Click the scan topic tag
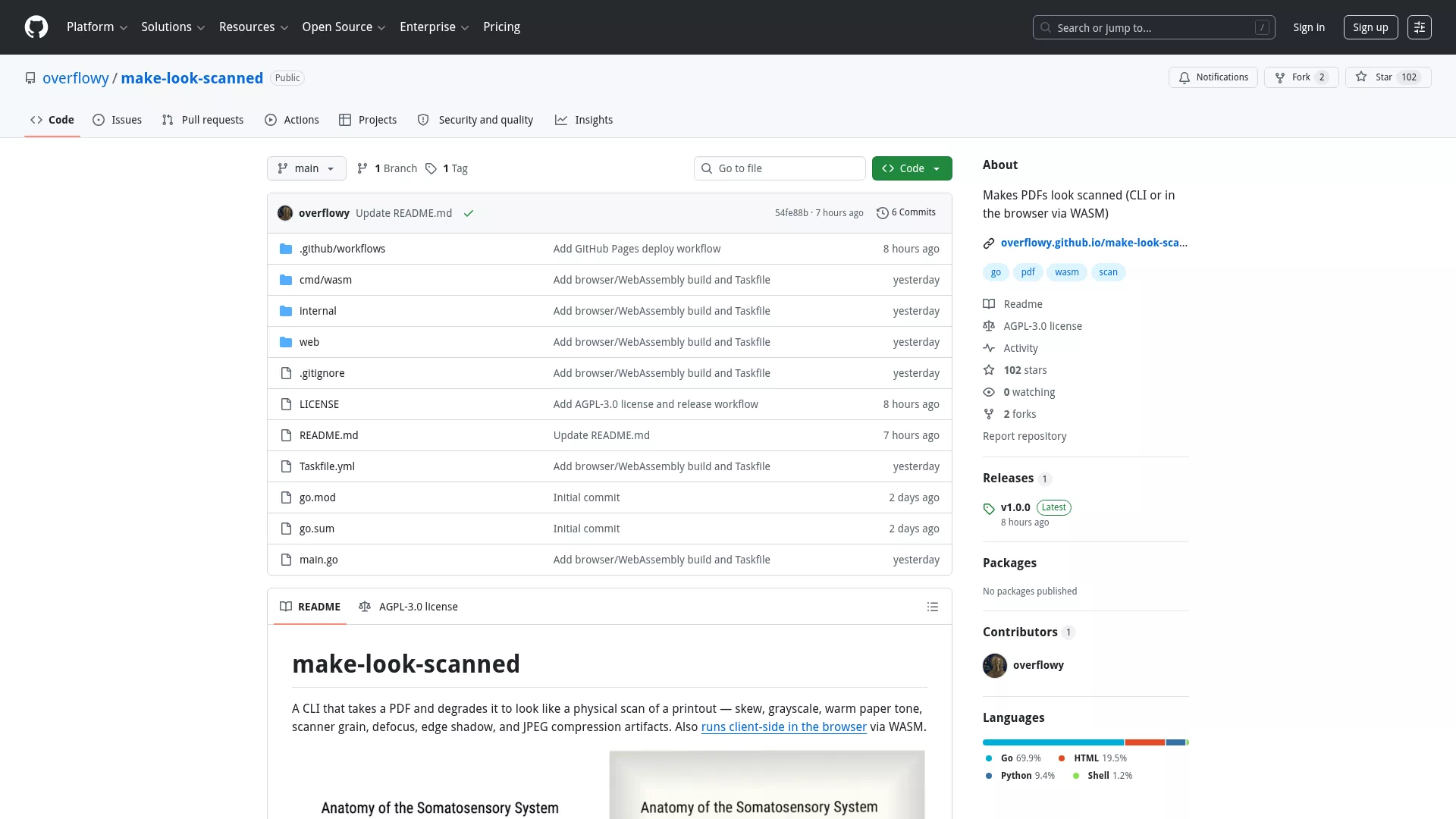 (1108, 272)
